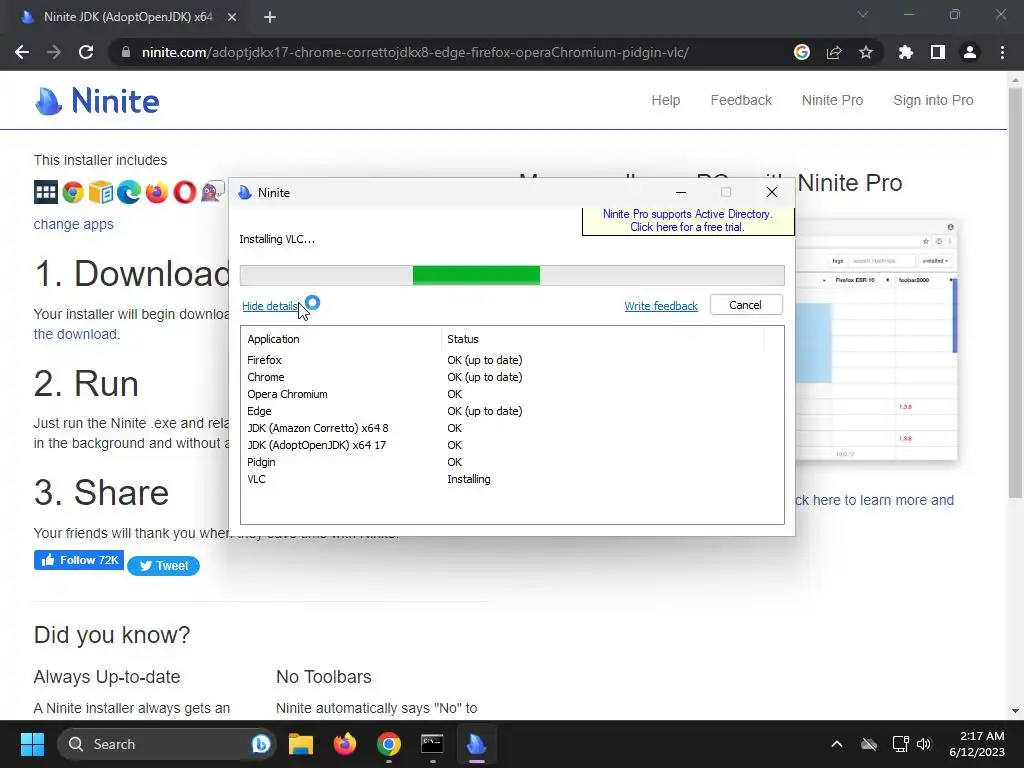Show hidden system tray icons
1024x768 pixels.
click(x=837, y=744)
